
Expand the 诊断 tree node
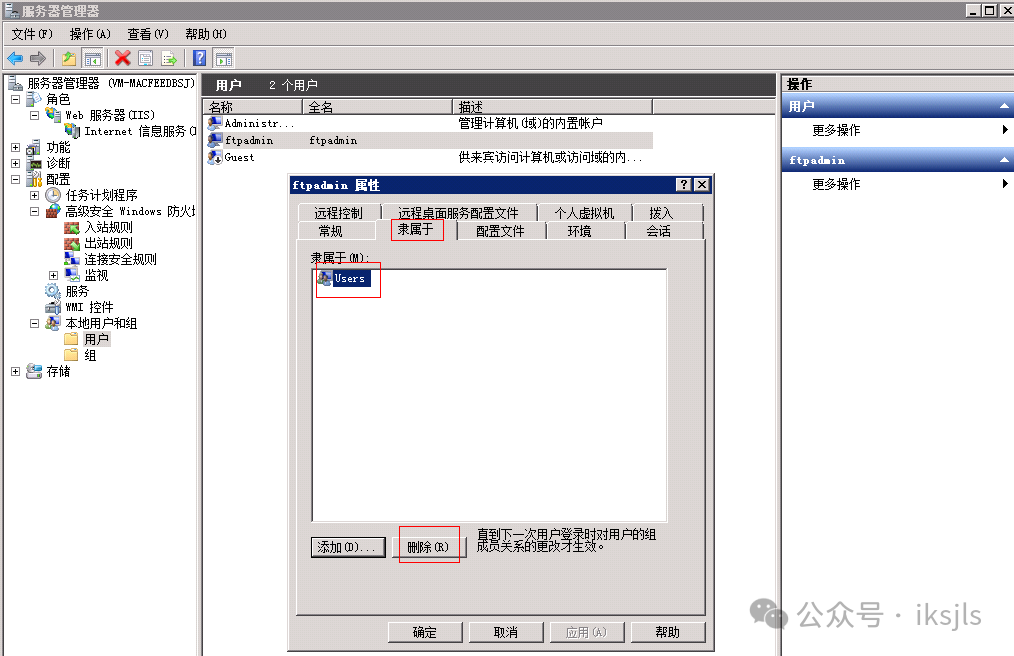point(16,163)
